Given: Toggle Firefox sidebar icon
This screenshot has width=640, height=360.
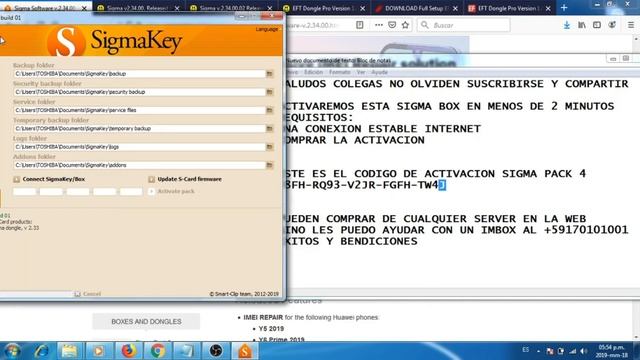Looking at the screenshot, I should (597, 25).
